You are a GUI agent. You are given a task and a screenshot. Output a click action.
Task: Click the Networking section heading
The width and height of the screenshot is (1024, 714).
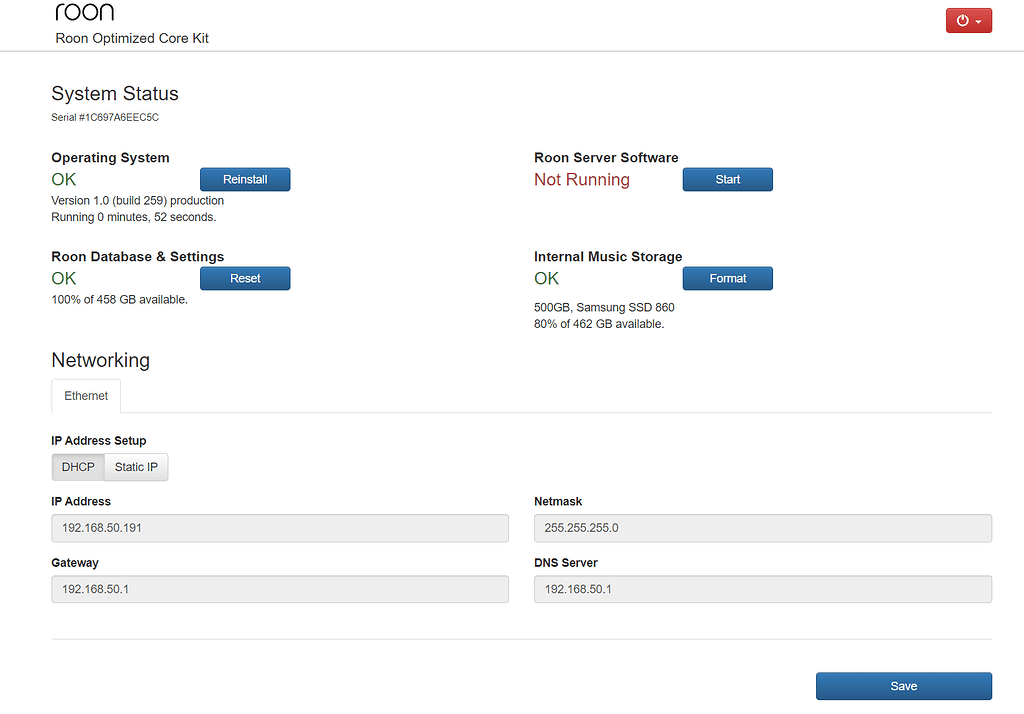tap(100, 360)
